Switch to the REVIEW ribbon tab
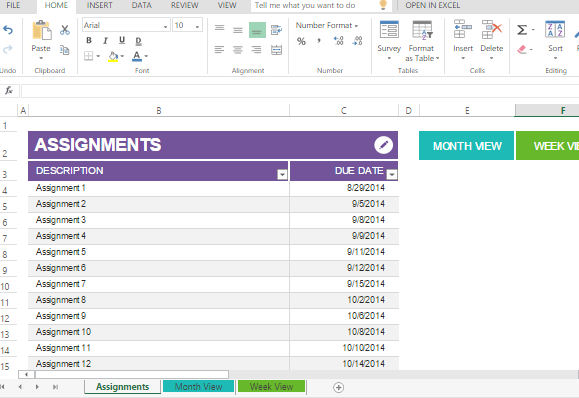This screenshot has width=579, height=398. [x=185, y=6]
